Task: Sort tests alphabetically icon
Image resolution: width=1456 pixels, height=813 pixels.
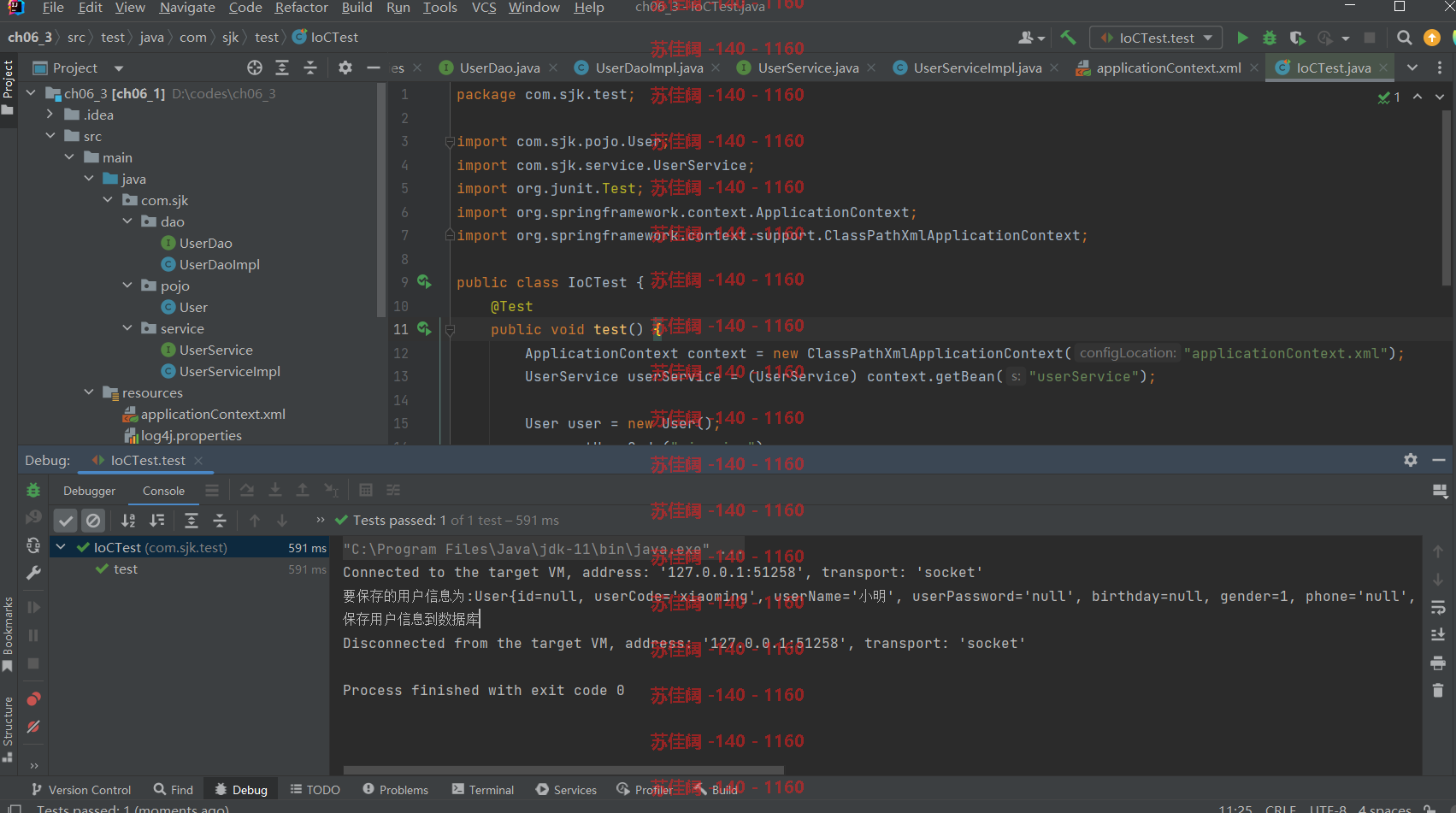Action: tap(128, 520)
